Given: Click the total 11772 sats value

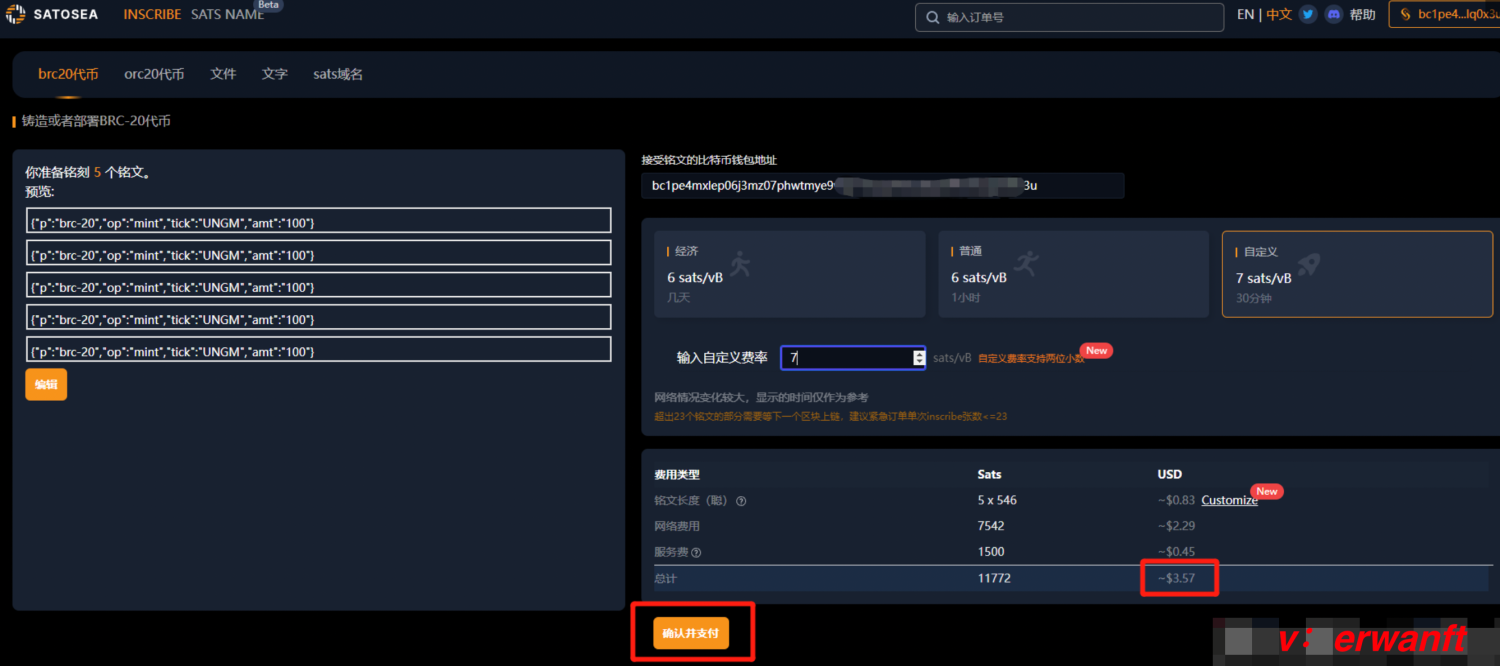Looking at the screenshot, I should (x=994, y=578).
